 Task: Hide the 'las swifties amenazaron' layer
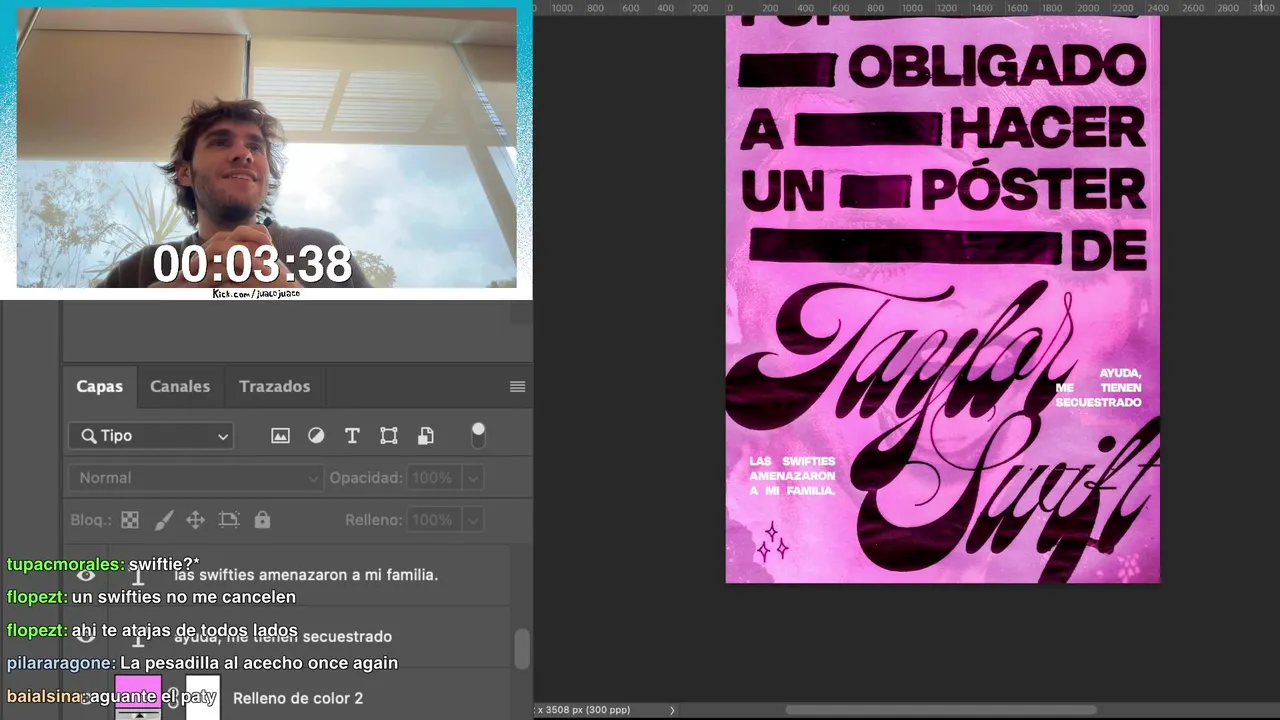tap(86, 575)
